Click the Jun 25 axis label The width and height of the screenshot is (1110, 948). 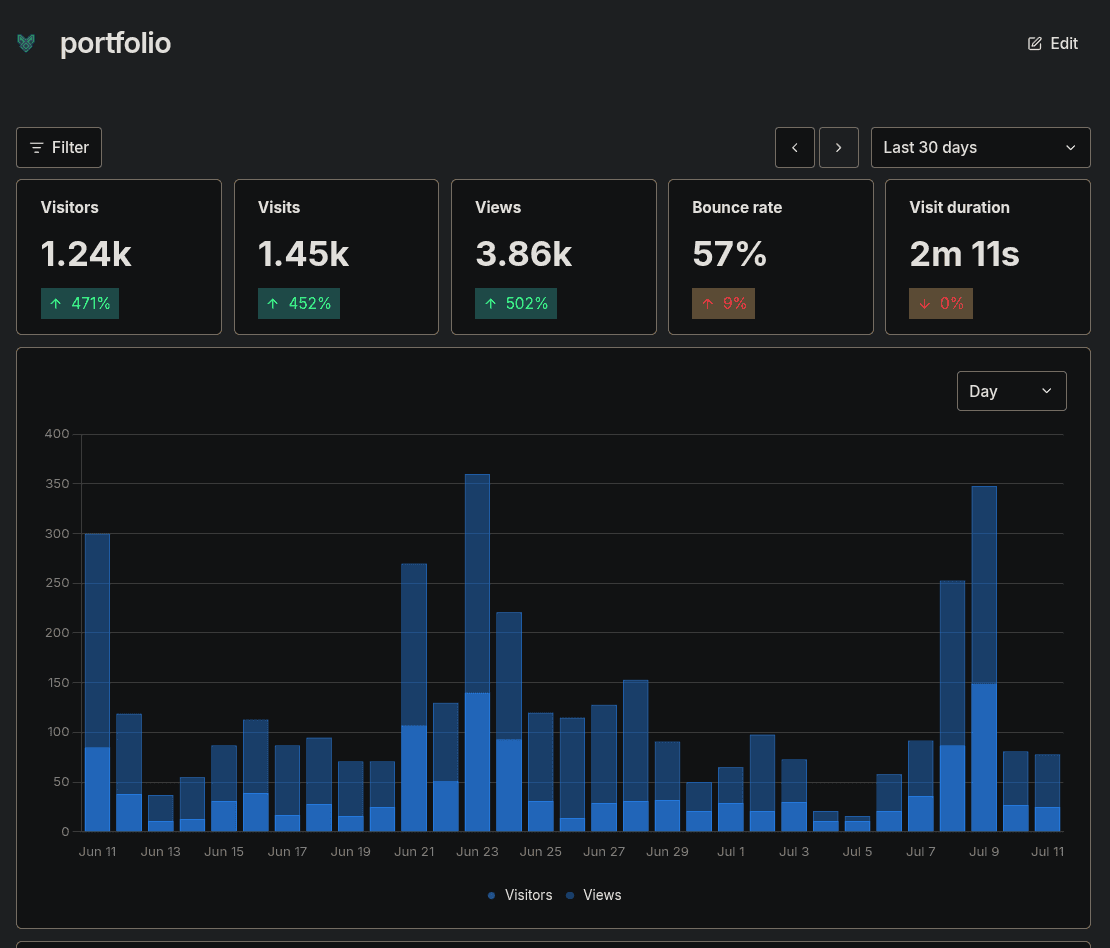click(541, 852)
